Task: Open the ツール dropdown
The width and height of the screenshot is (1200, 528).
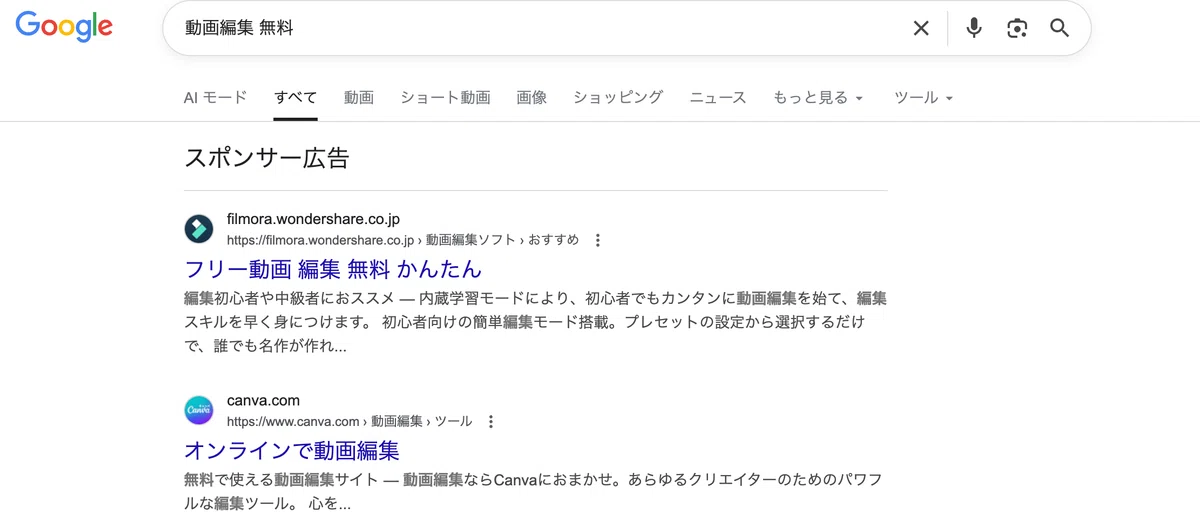Action: [924, 97]
